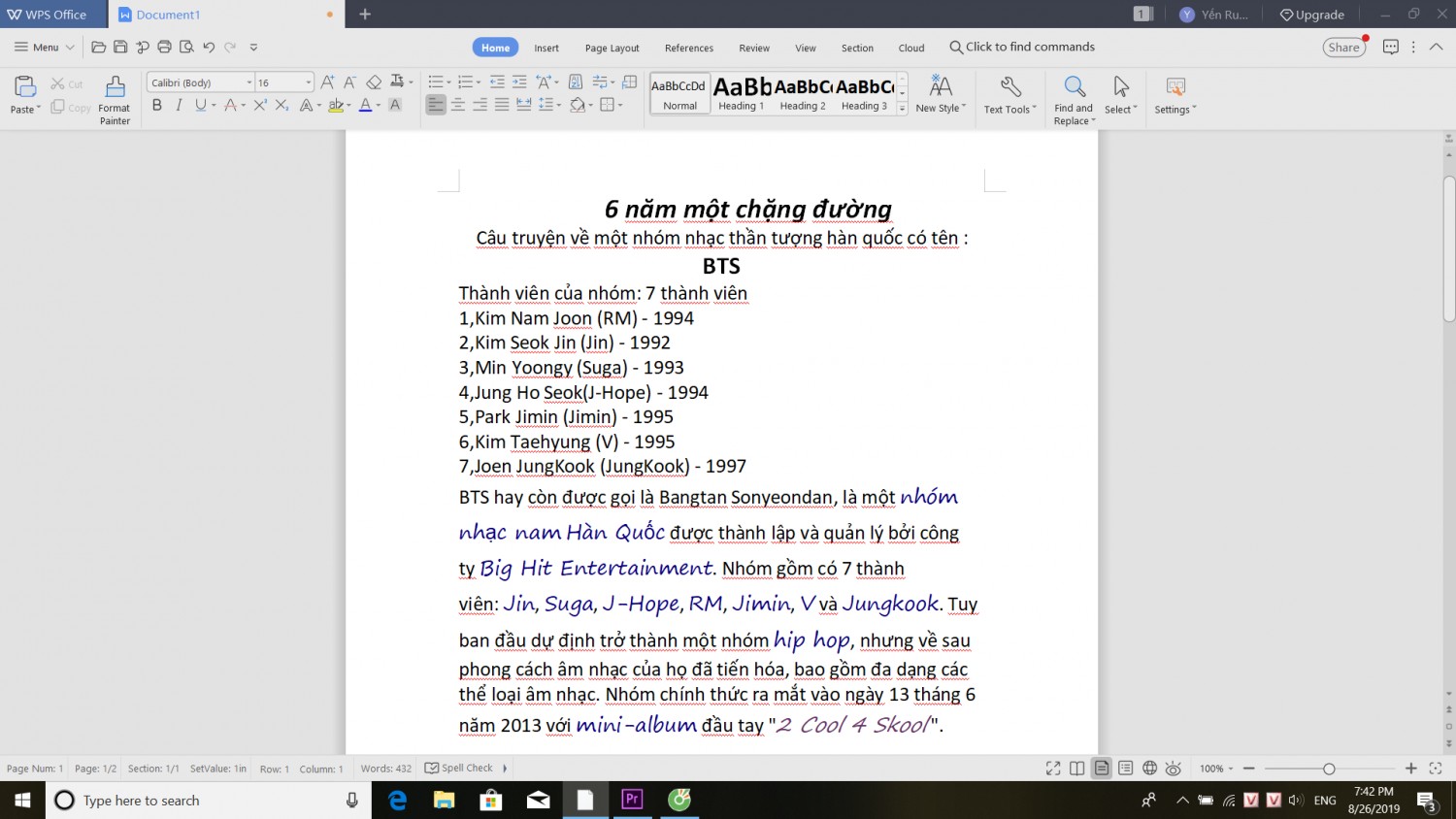The image size is (1456, 819).
Task: Open the text highlight color swatch
Action: [x=335, y=105]
